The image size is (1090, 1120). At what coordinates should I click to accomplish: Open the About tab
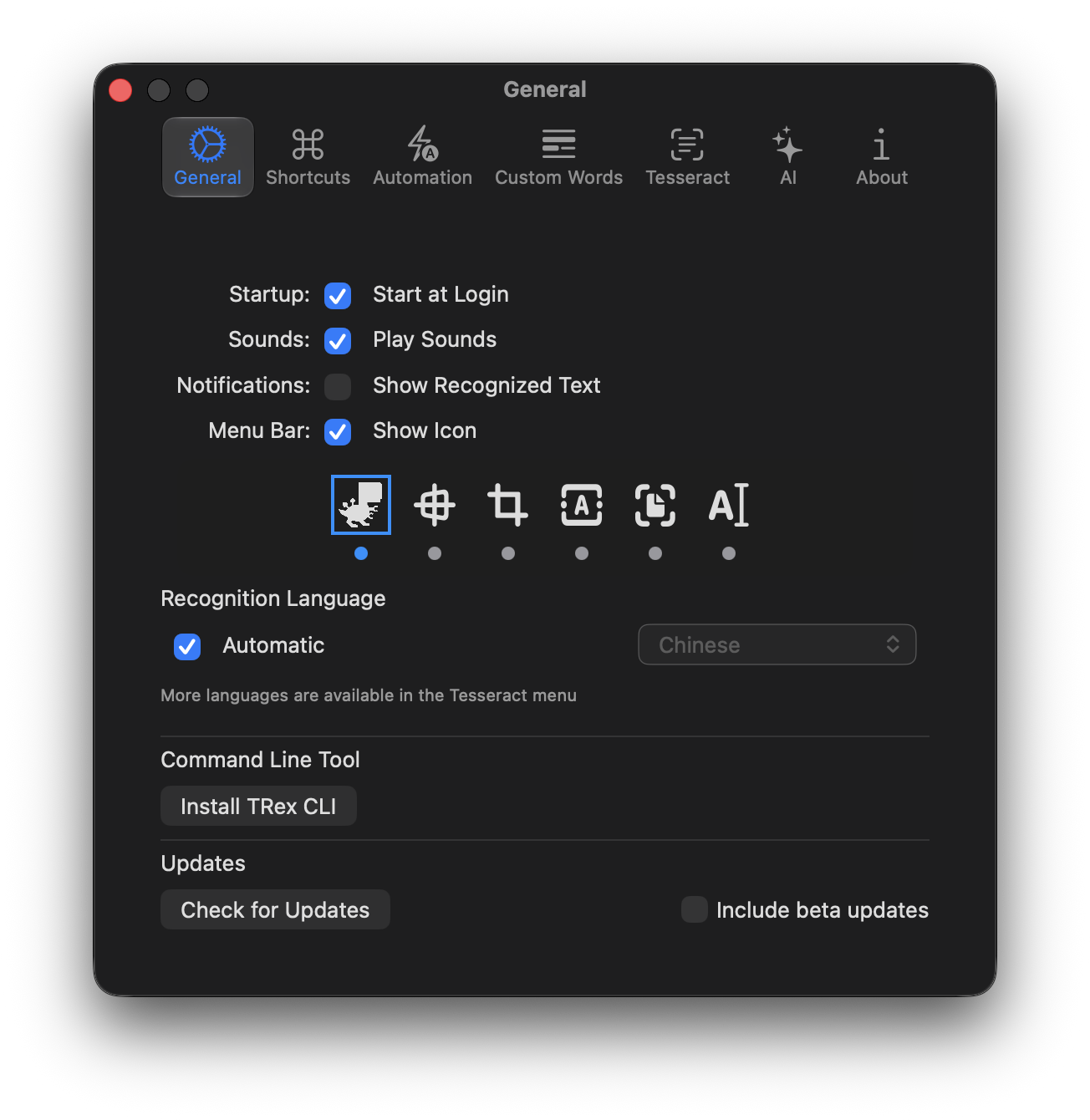[881, 157]
